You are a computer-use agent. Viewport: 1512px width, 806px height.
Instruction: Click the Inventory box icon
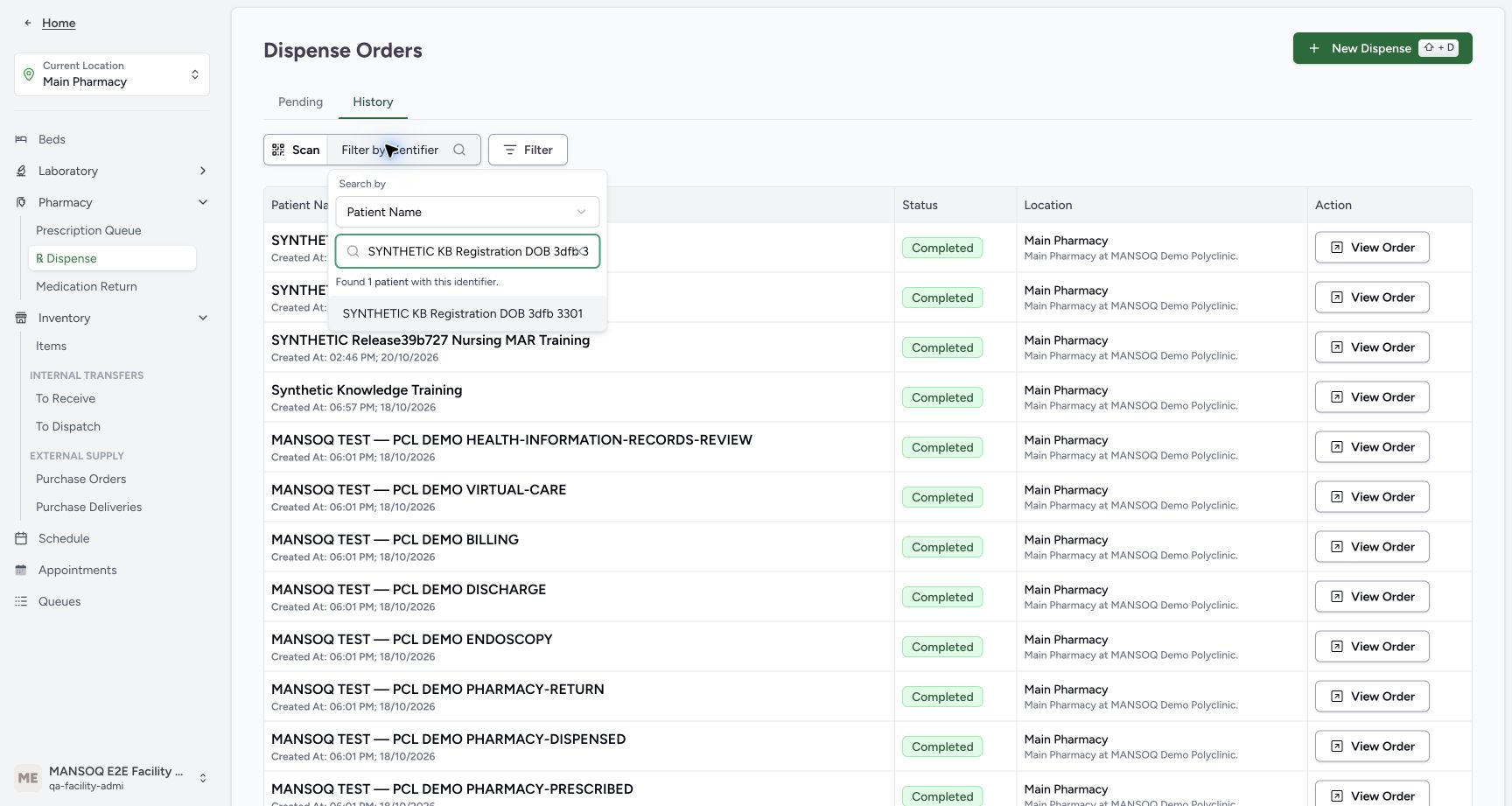[x=21, y=318]
